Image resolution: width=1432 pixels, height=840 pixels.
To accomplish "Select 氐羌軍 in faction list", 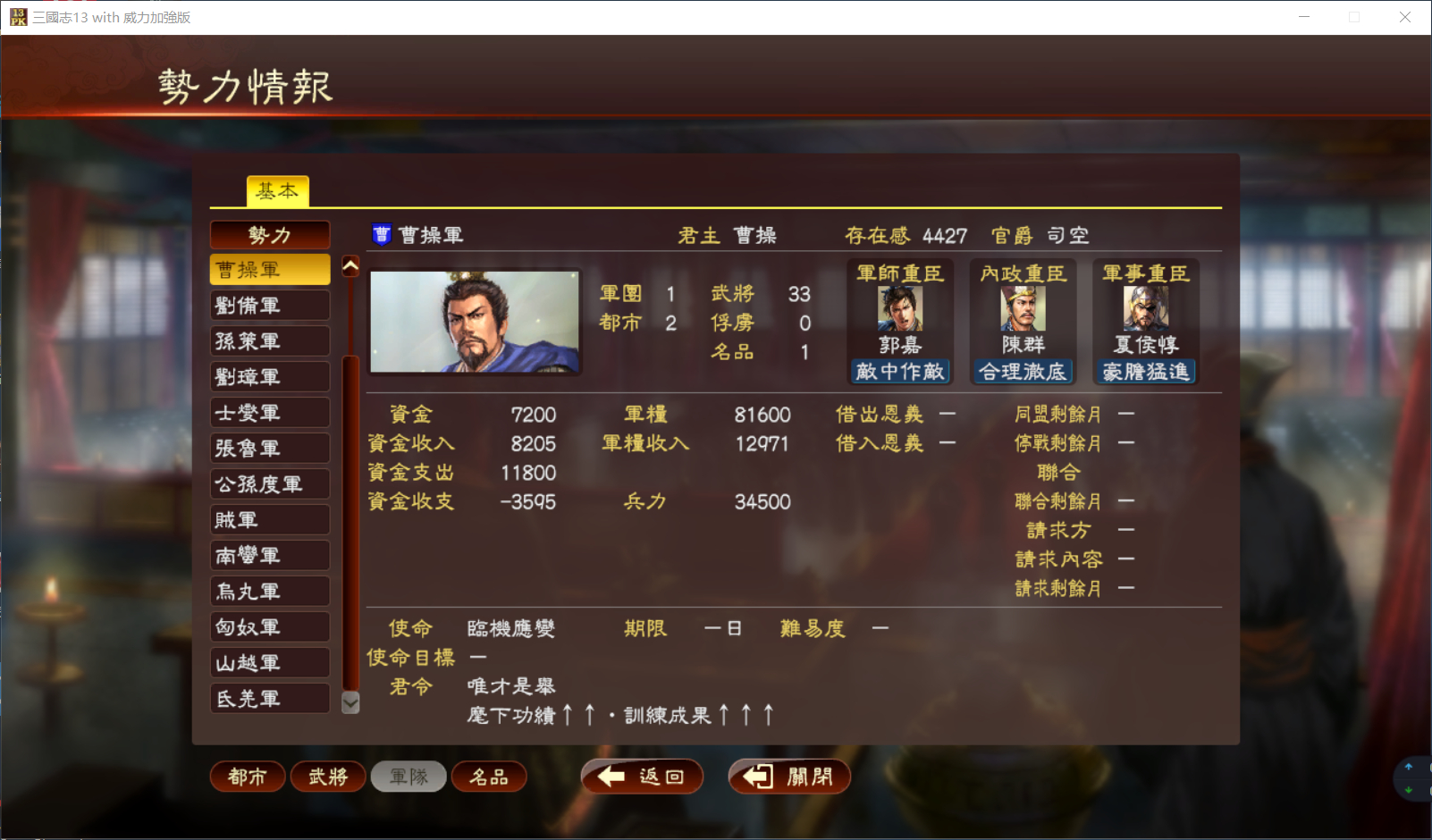I will (x=270, y=699).
